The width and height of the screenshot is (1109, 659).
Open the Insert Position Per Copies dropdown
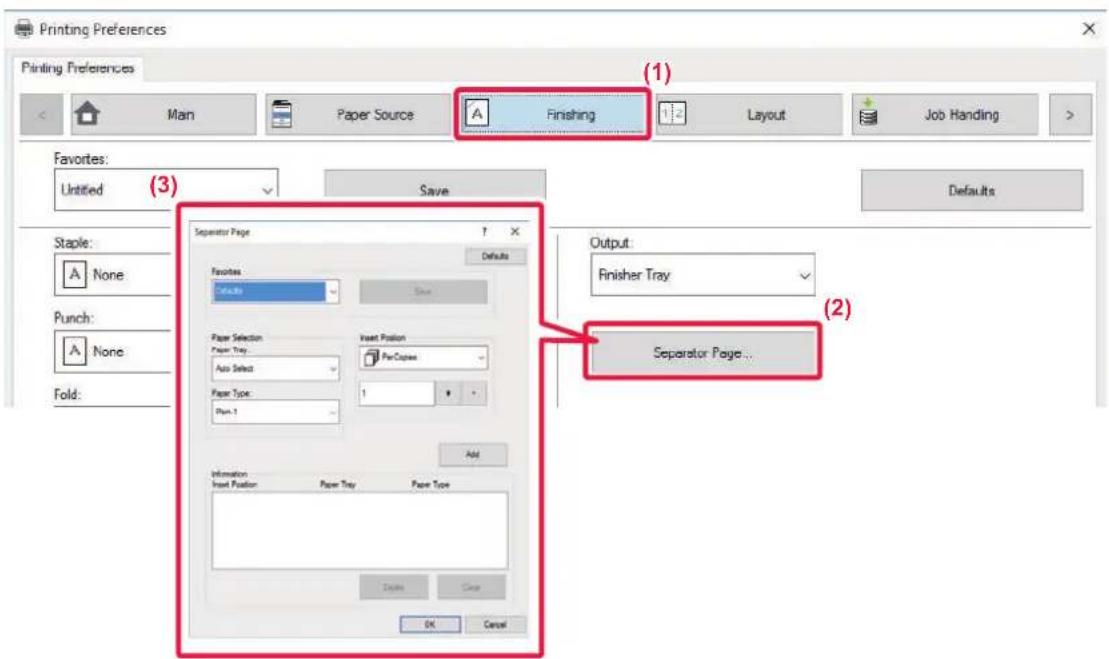pos(423,358)
